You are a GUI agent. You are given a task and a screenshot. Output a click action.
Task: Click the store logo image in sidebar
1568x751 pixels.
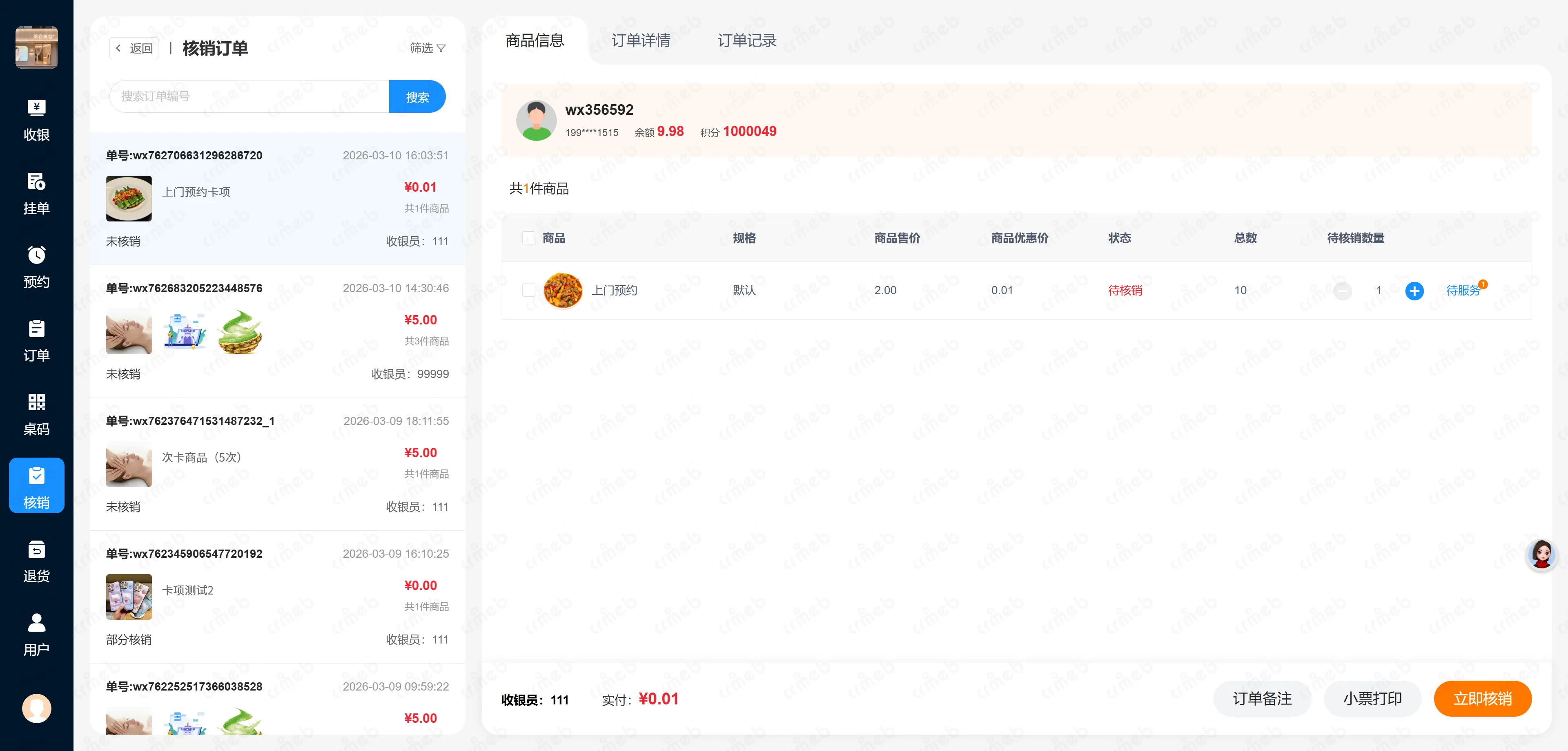coord(36,47)
